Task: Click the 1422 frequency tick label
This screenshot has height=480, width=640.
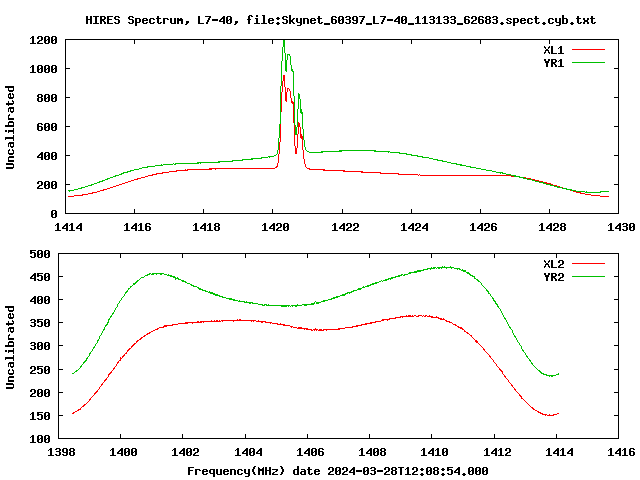Action: point(345,227)
